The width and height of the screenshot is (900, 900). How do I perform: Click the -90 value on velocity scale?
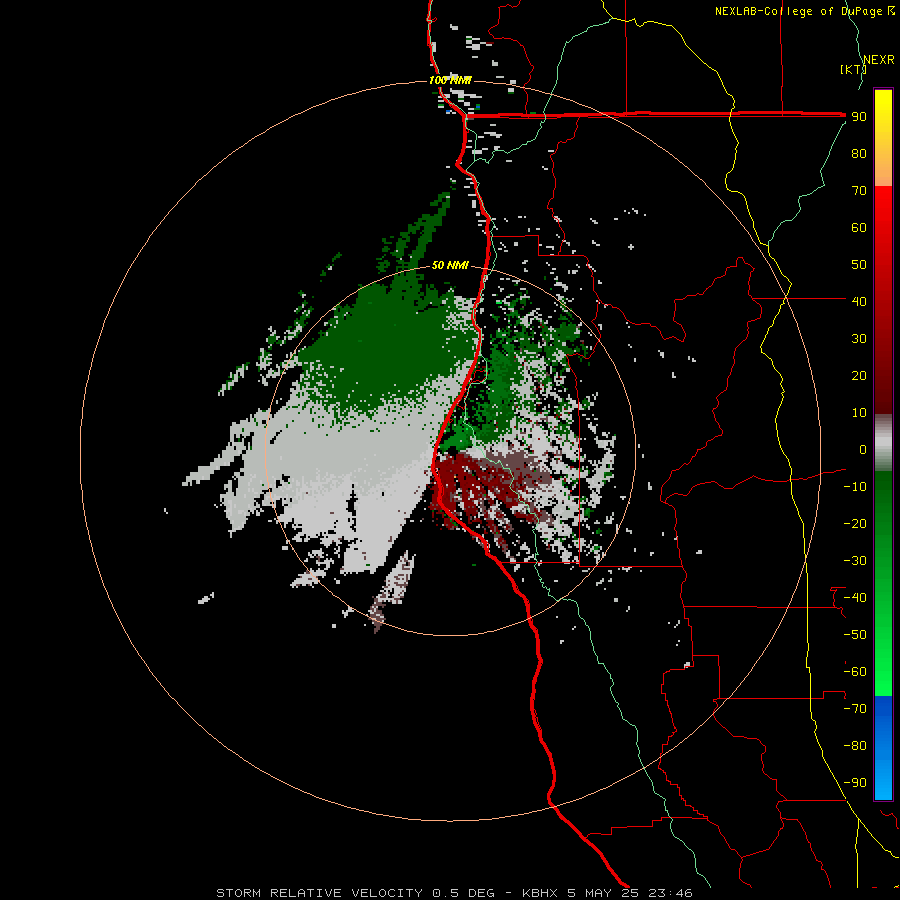point(855,782)
